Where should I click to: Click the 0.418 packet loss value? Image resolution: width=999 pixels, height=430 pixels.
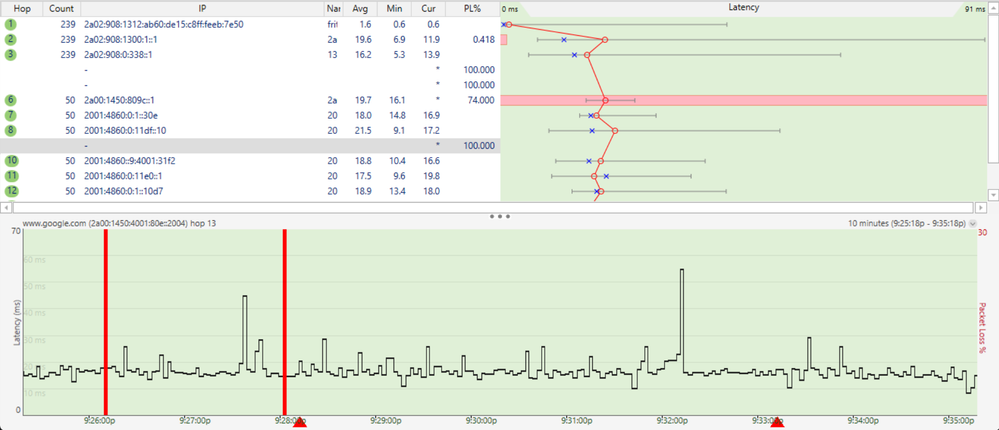click(x=484, y=39)
